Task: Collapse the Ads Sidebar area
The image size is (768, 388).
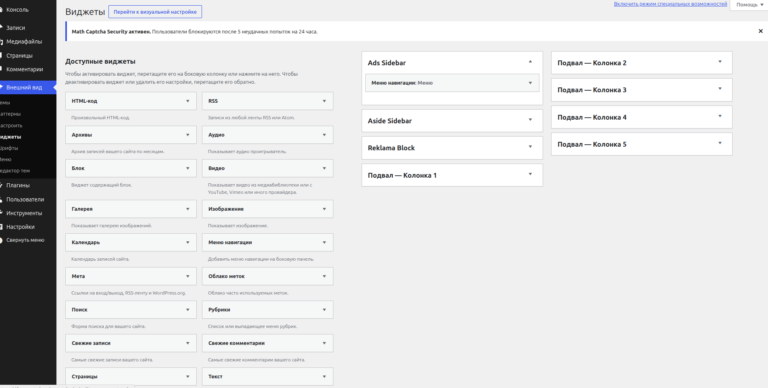Action: 530,62
